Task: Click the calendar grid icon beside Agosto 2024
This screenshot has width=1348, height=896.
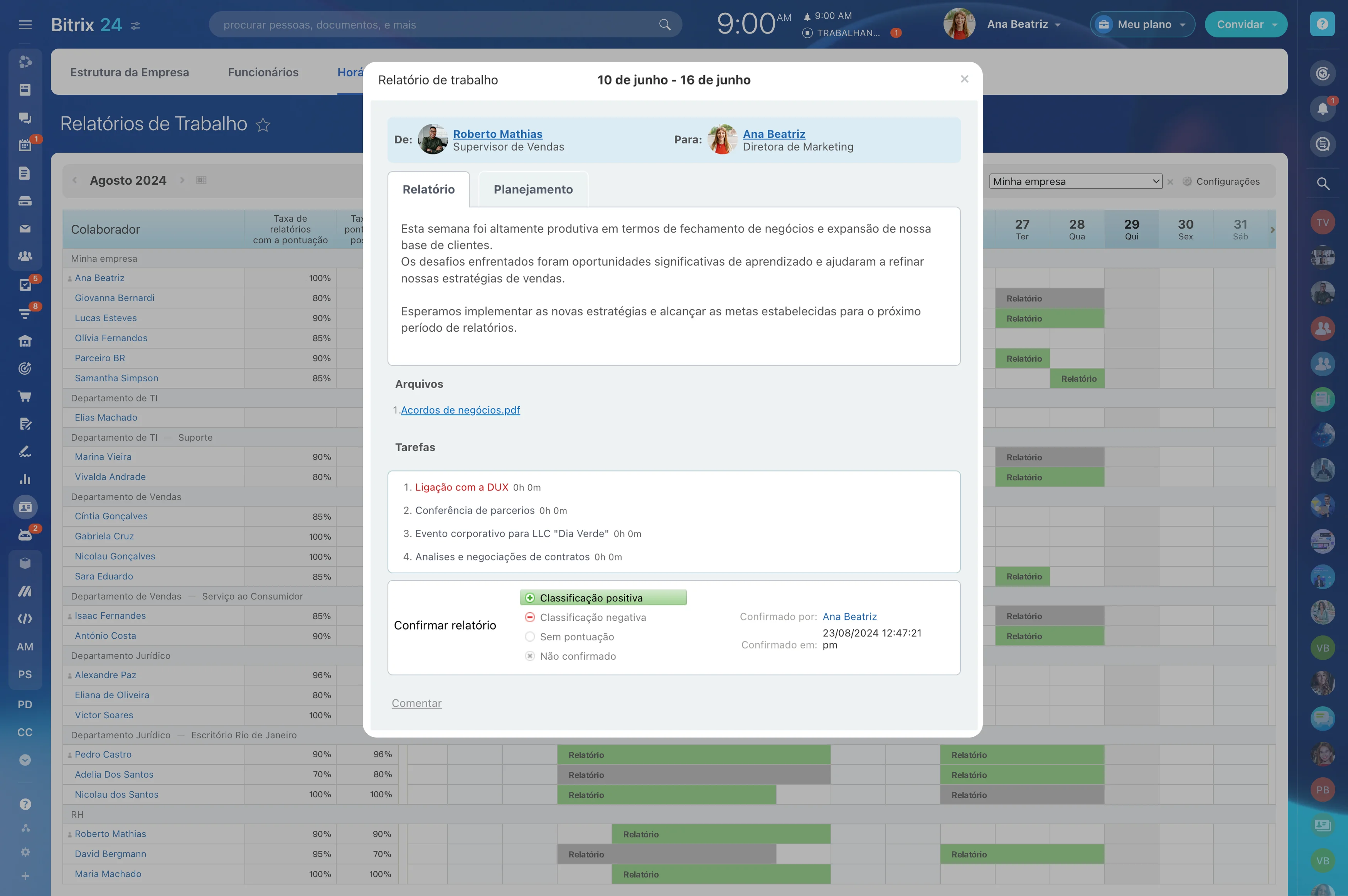Action: coord(201,180)
